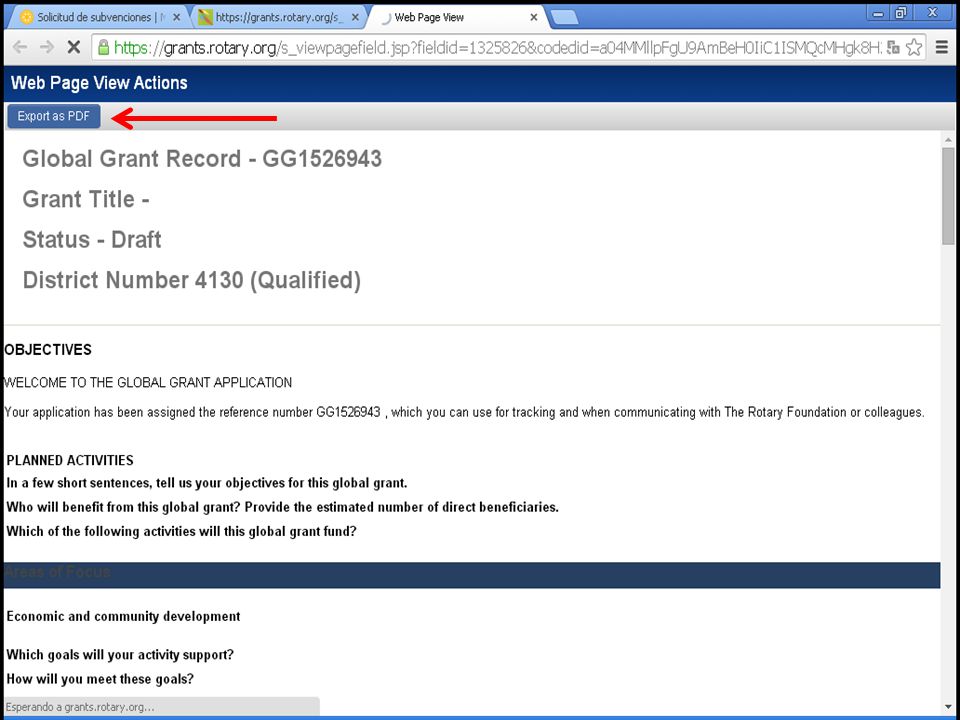
Task: Click How will you meet these goals?
Action: [x=100, y=679]
